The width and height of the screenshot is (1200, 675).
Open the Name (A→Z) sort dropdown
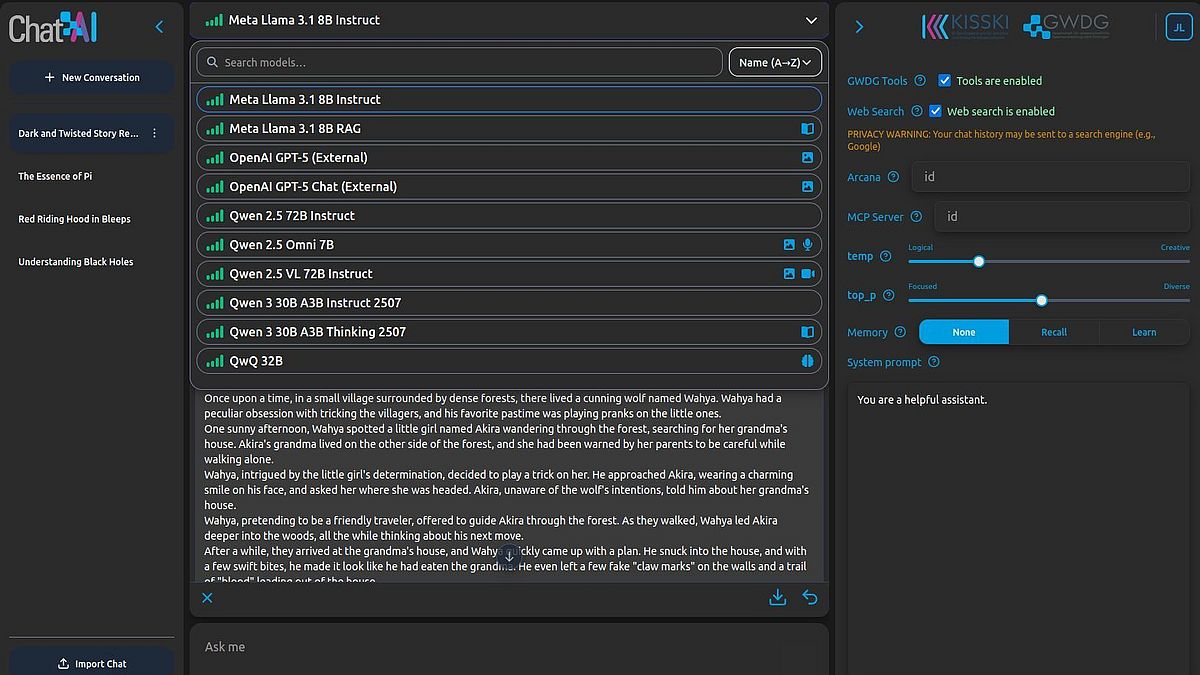776,62
